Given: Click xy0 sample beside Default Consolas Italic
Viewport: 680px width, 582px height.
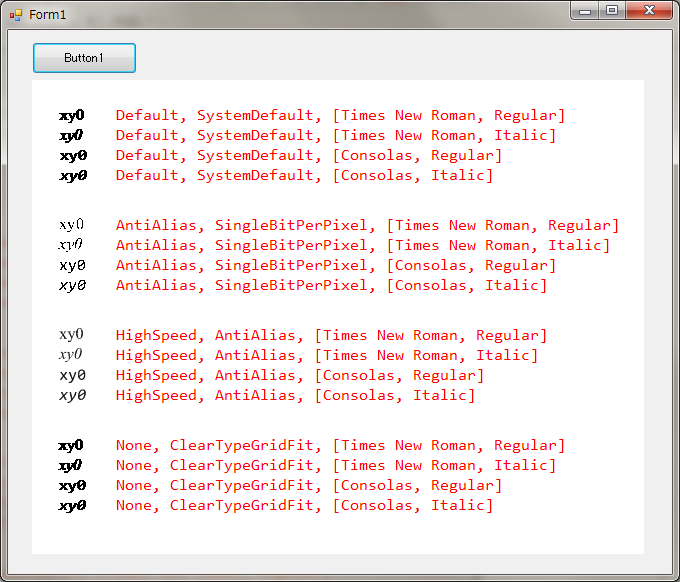Looking at the screenshot, I should (73, 176).
